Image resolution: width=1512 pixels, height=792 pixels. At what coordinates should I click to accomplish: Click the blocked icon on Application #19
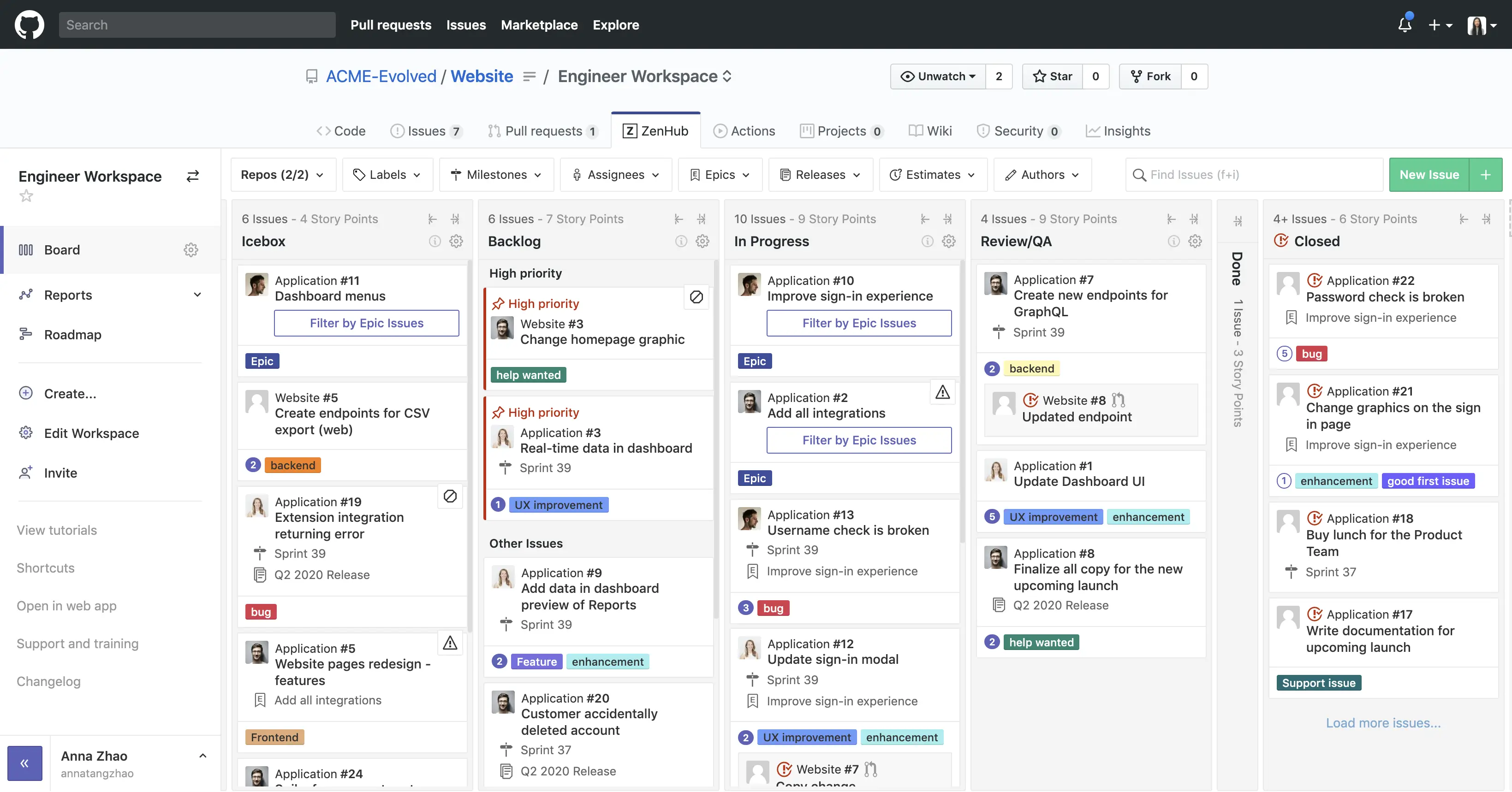450,496
